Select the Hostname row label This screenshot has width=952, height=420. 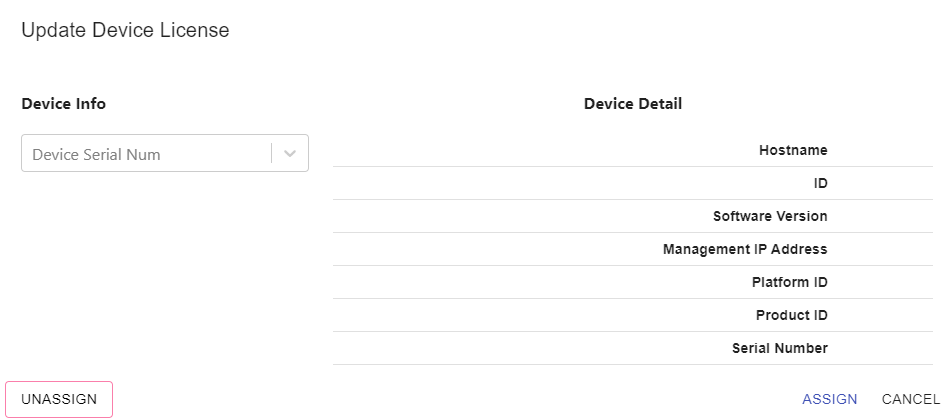(x=793, y=150)
